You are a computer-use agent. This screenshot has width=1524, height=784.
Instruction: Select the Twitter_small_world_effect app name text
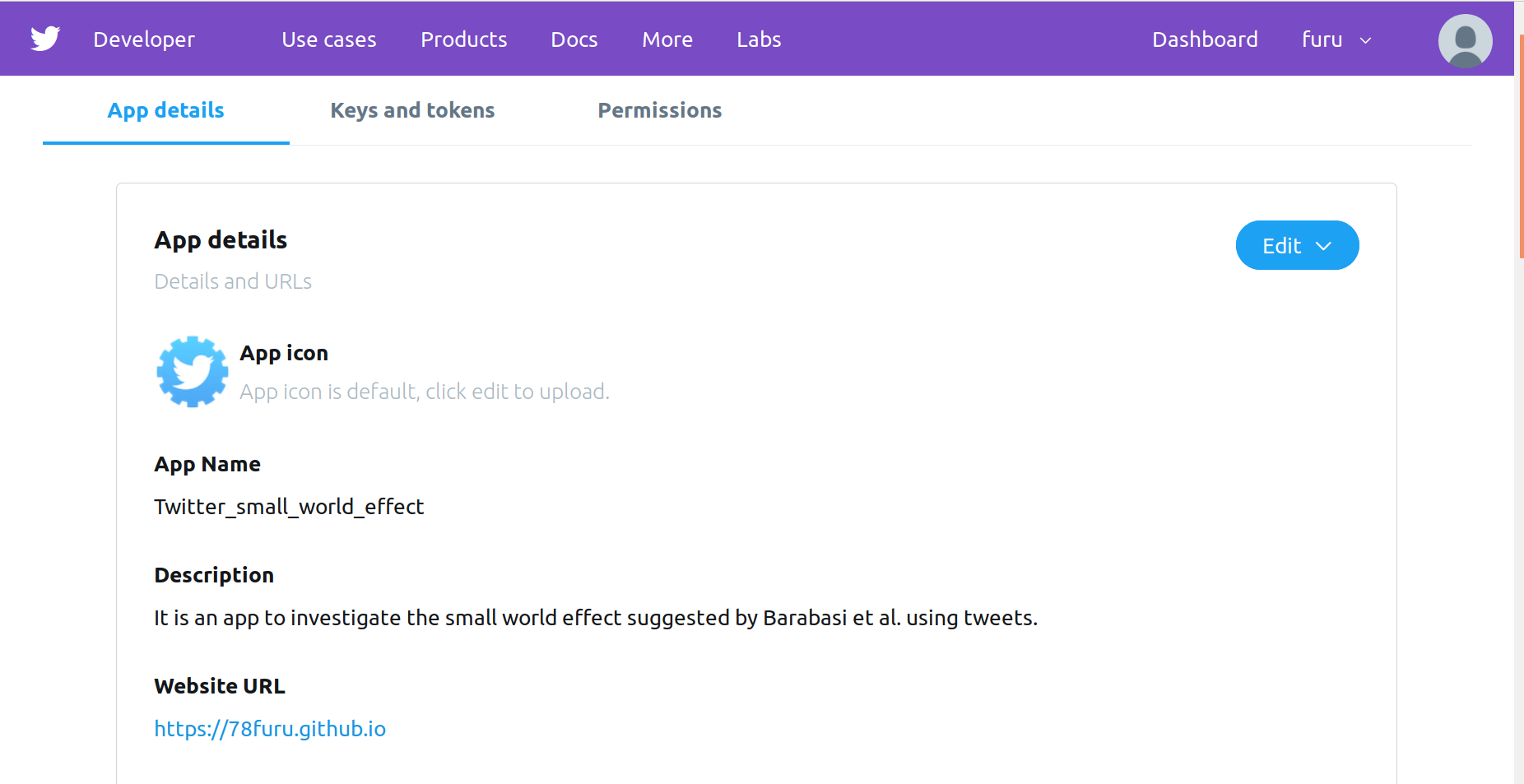[x=289, y=507]
